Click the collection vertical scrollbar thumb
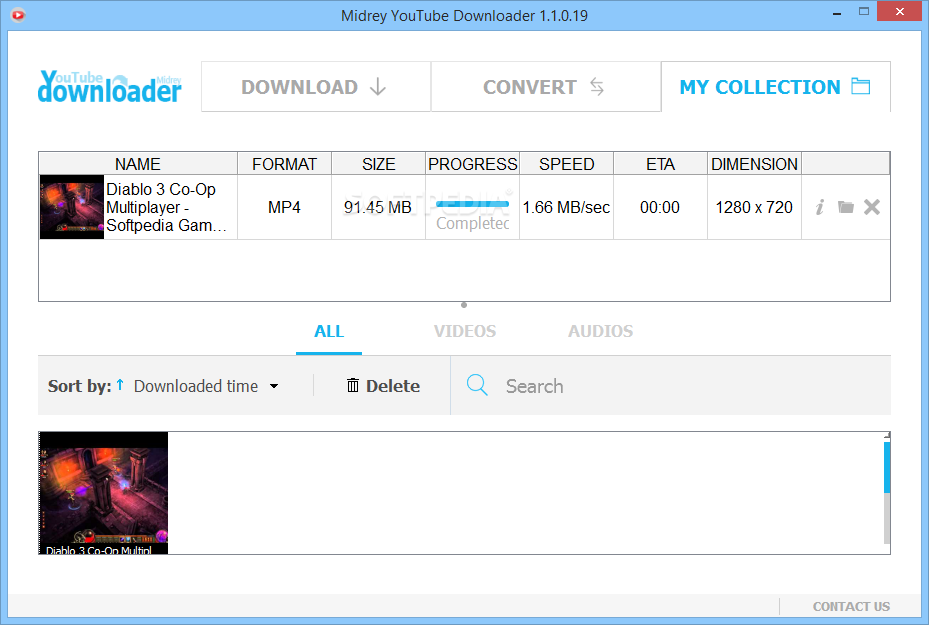 click(x=887, y=467)
